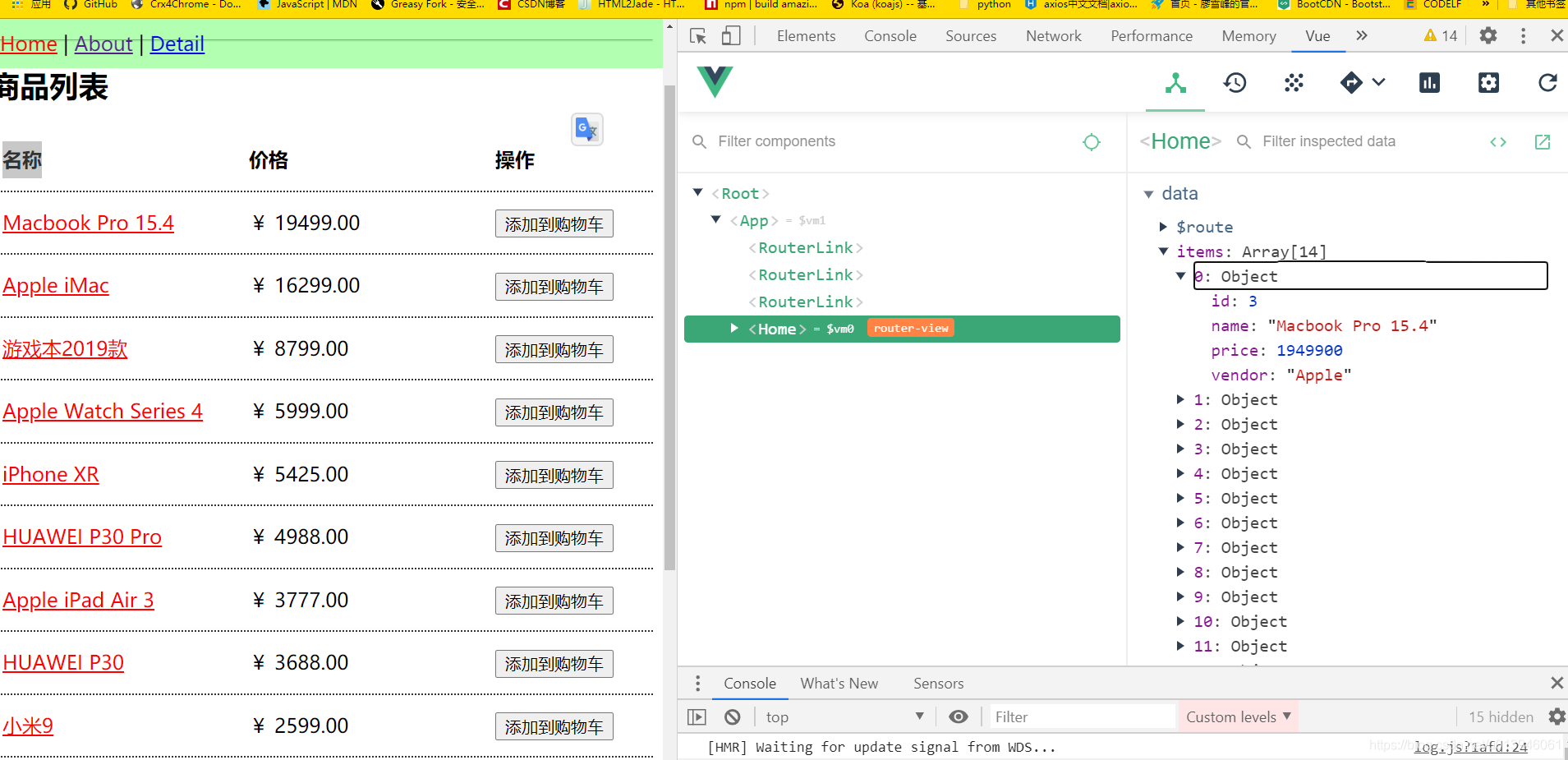The height and width of the screenshot is (760, 1568).
Task: Open DevTools settings gear
Action: [1488, 35]
